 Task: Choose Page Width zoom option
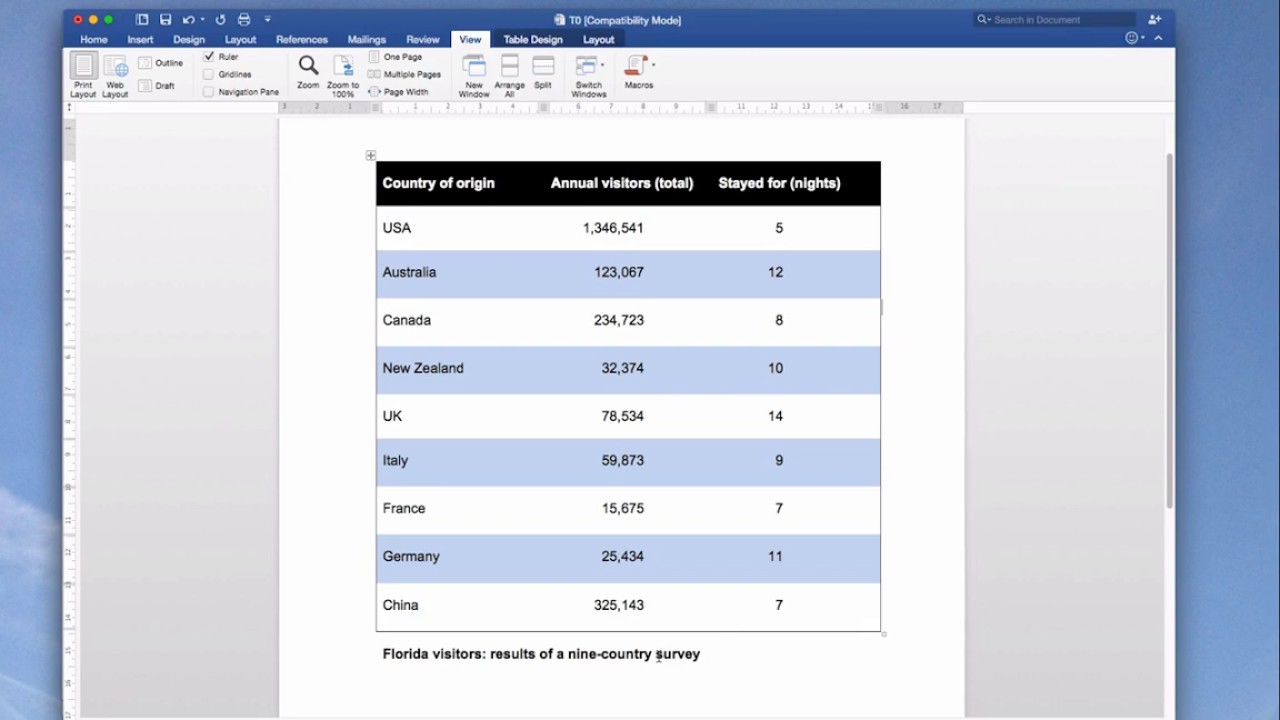(x=399, y=92)
